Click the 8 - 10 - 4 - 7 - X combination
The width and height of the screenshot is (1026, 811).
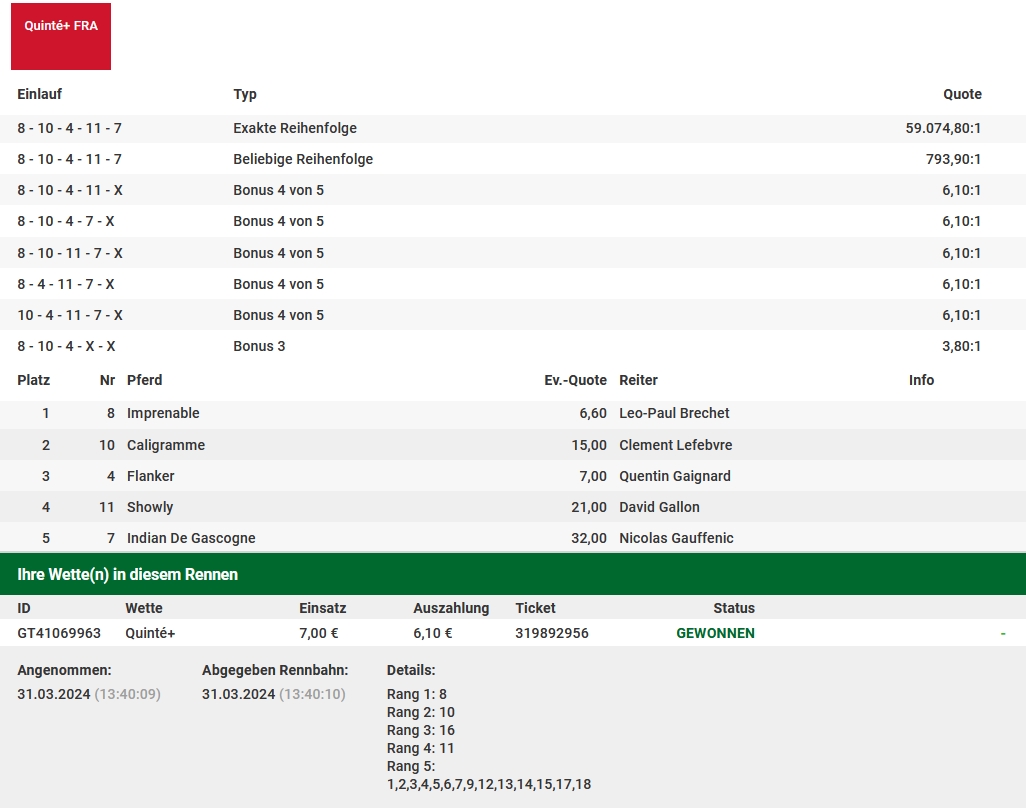[65, 221]
